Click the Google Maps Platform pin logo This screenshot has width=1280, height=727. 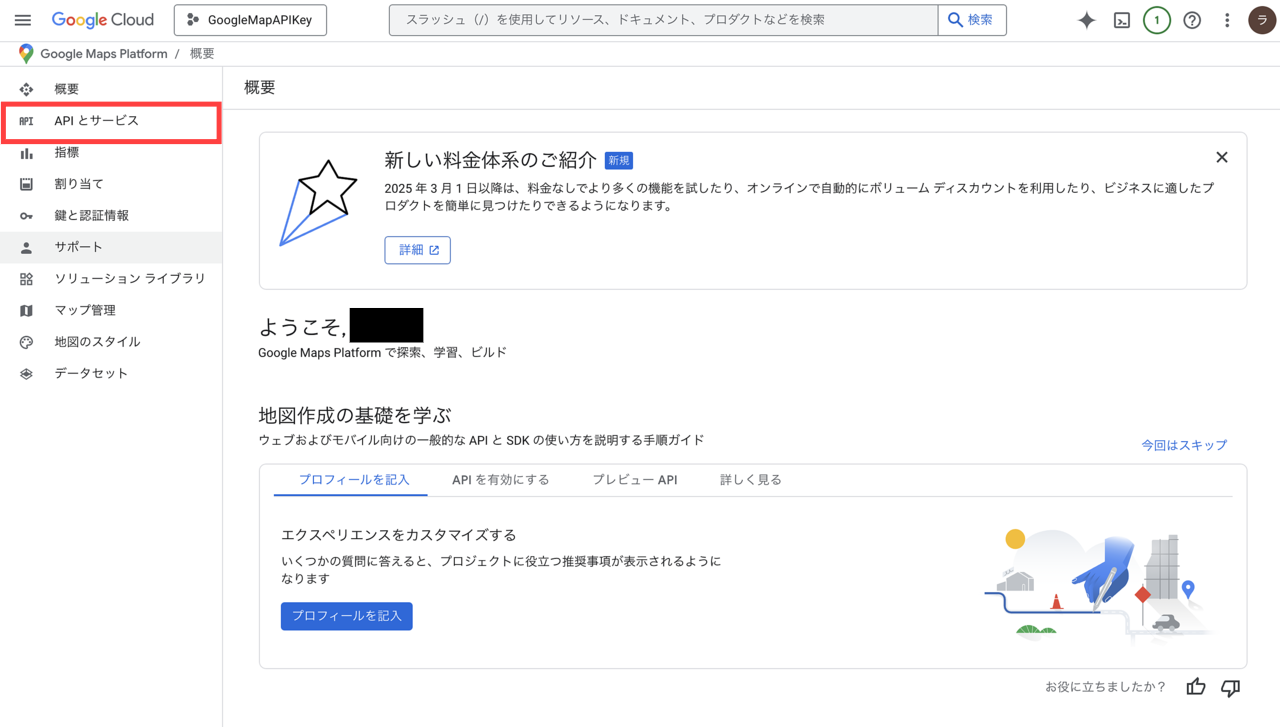coord(26,54)
